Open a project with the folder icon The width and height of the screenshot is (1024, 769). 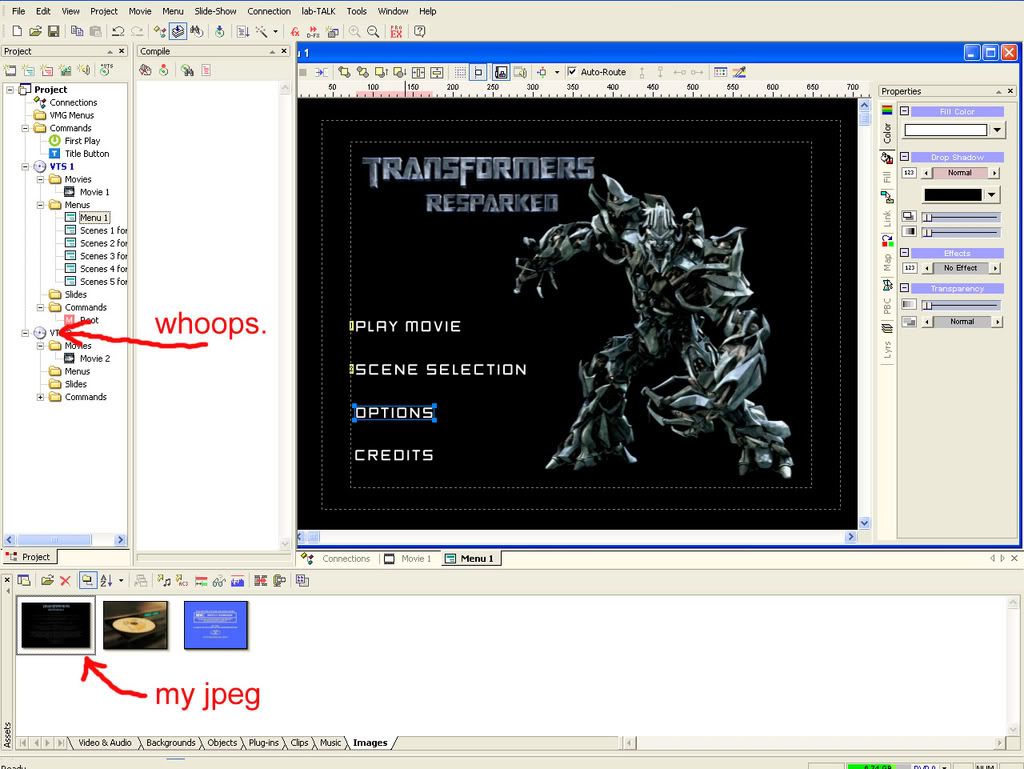pyautogui.click(x=35, y=31)
